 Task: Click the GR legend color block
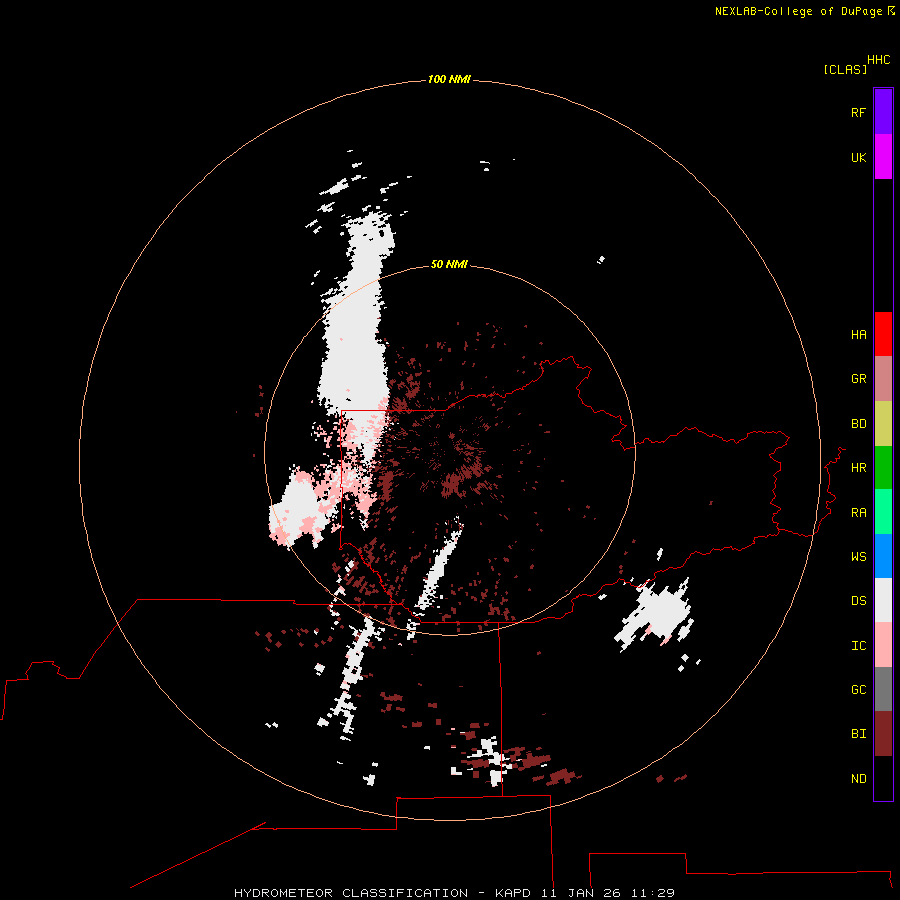tap(883, 379)
